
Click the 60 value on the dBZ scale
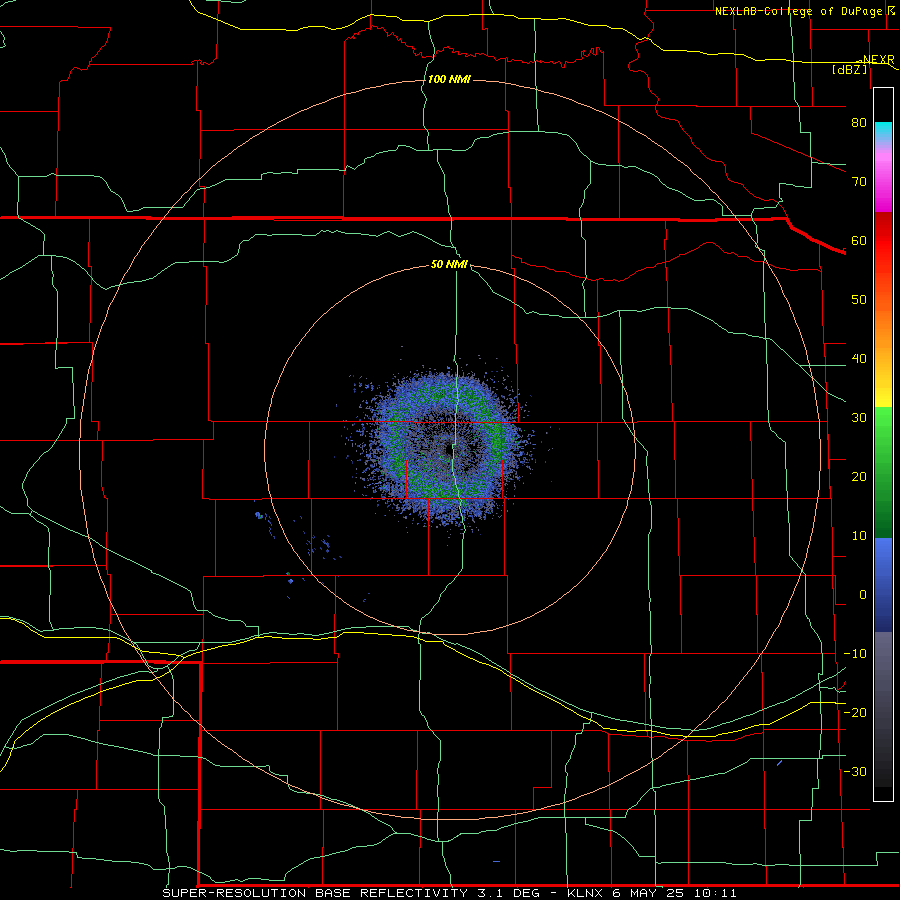click(x=859, y=240)
